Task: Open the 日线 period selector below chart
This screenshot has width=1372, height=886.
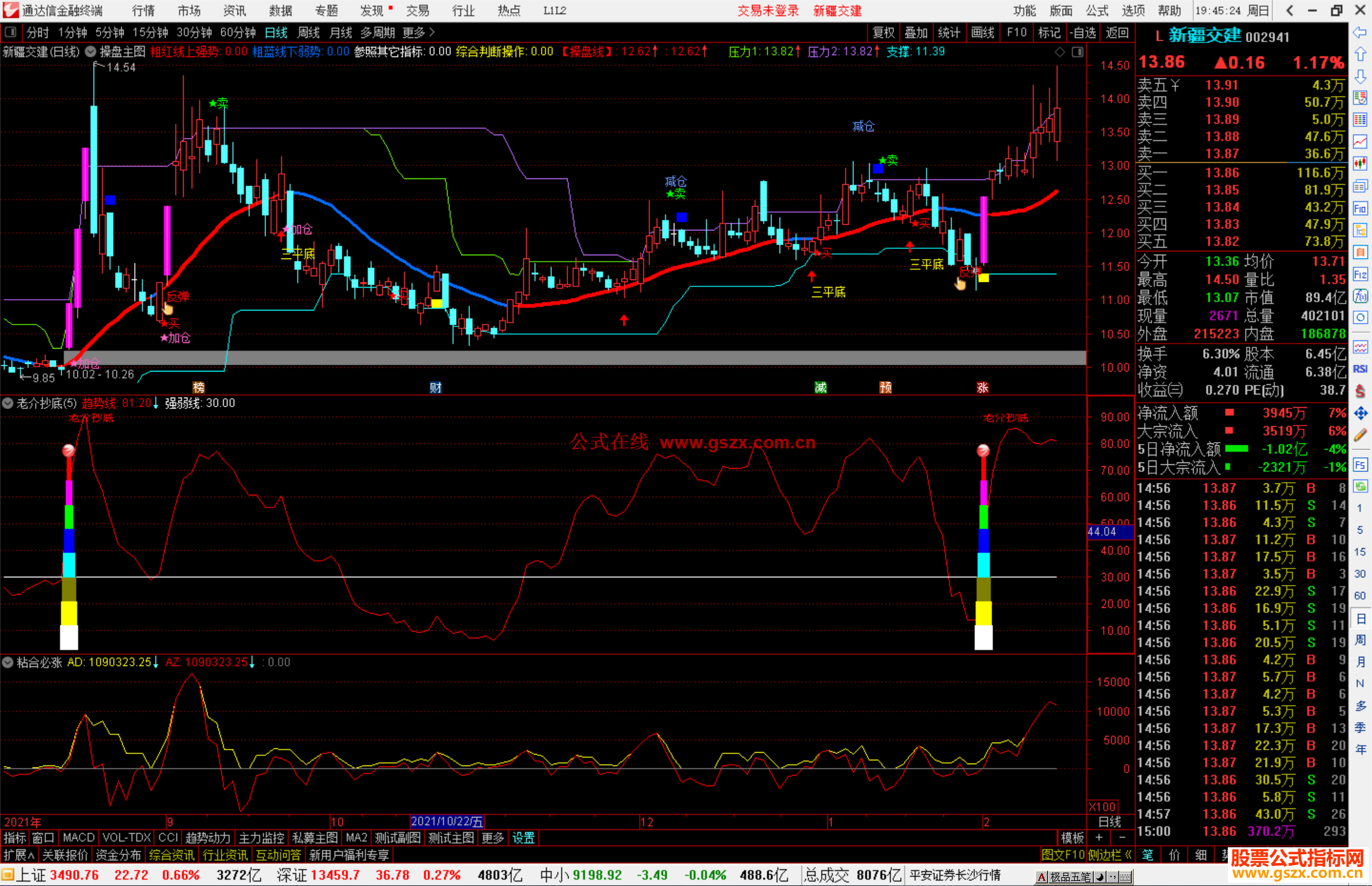Action: [x=1110, y=822]
